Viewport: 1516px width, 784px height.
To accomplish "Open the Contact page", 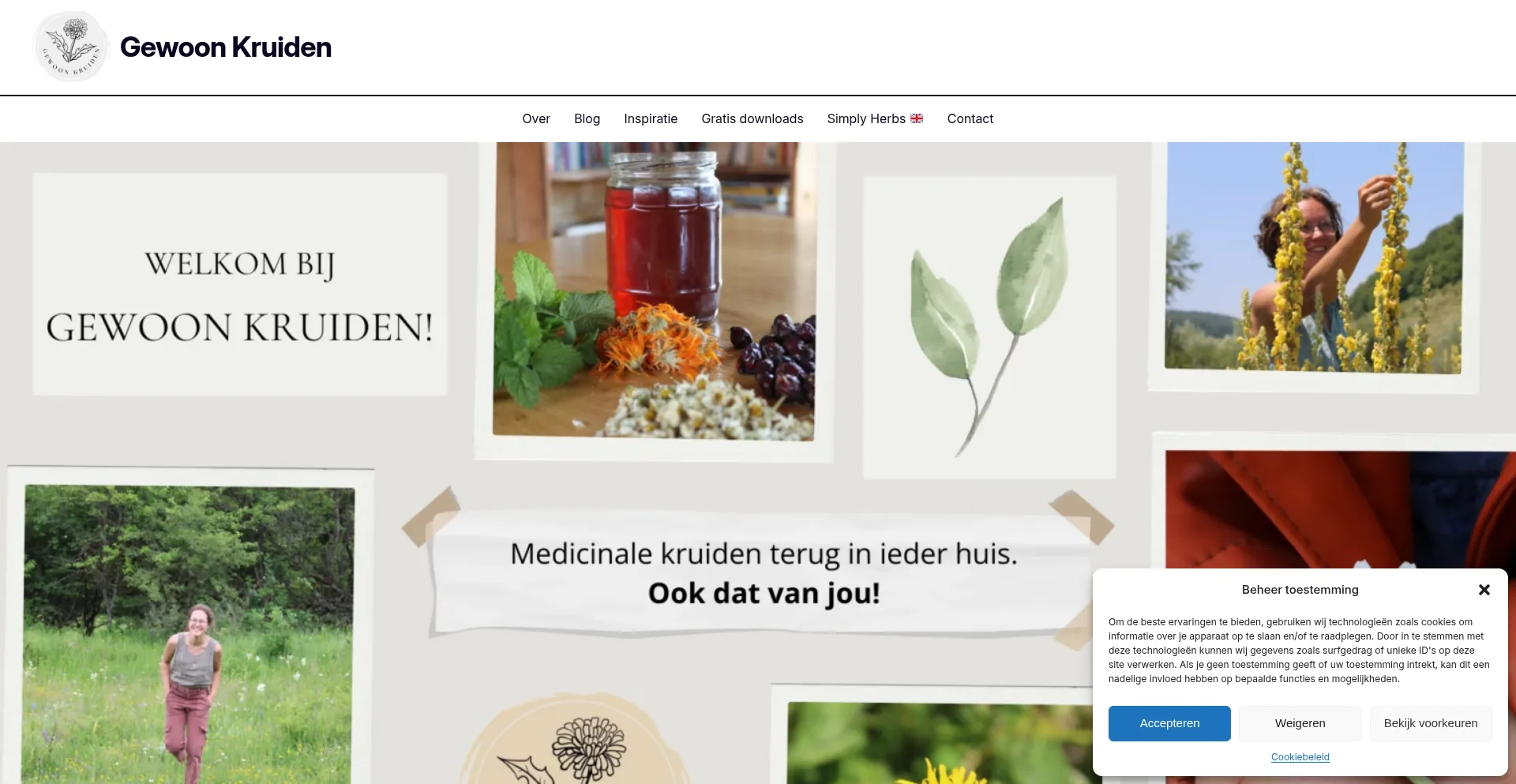I will (970, 118).
